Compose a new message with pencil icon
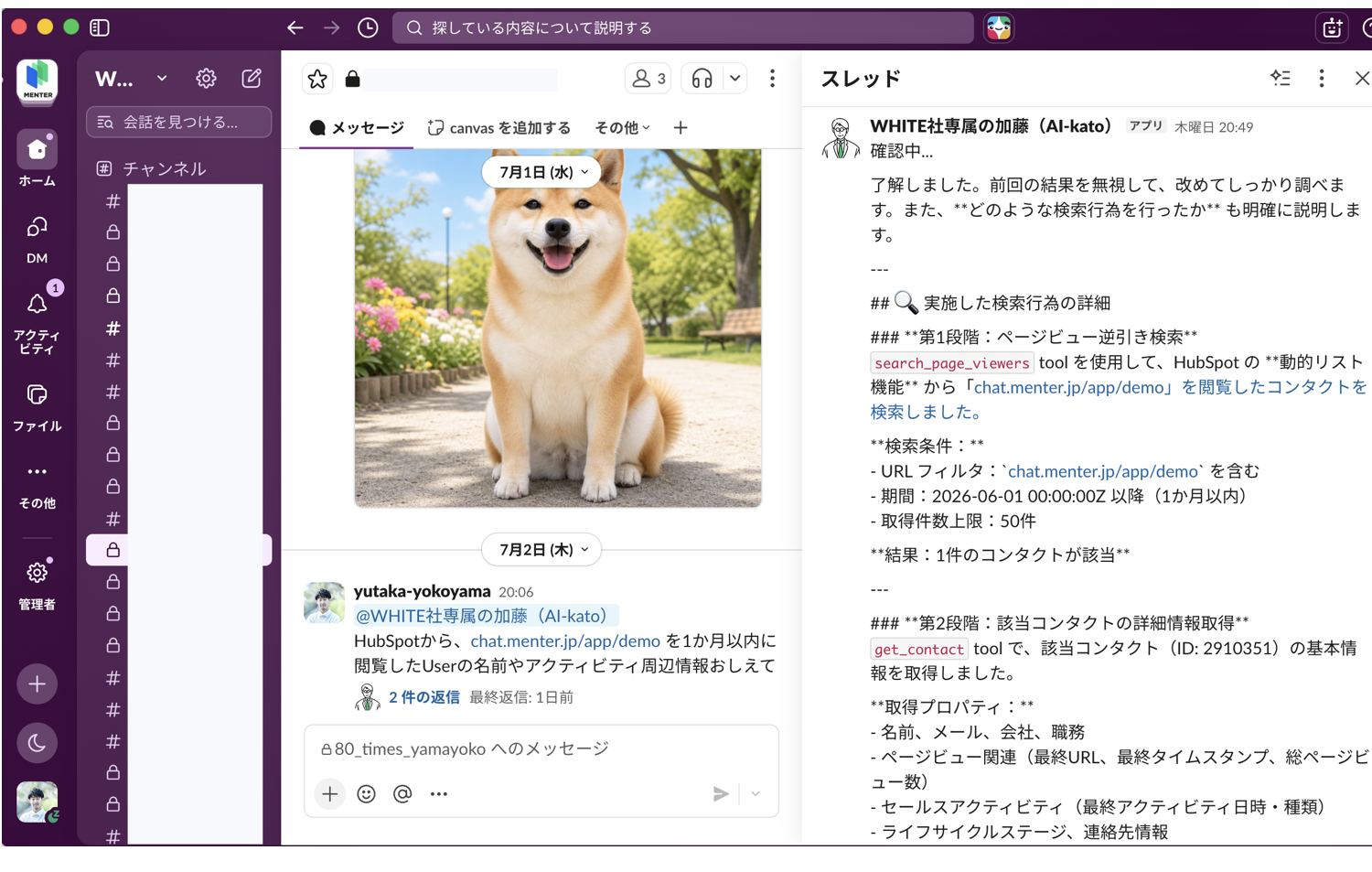This screenshot has width=1372, height=872. point(252,79)
